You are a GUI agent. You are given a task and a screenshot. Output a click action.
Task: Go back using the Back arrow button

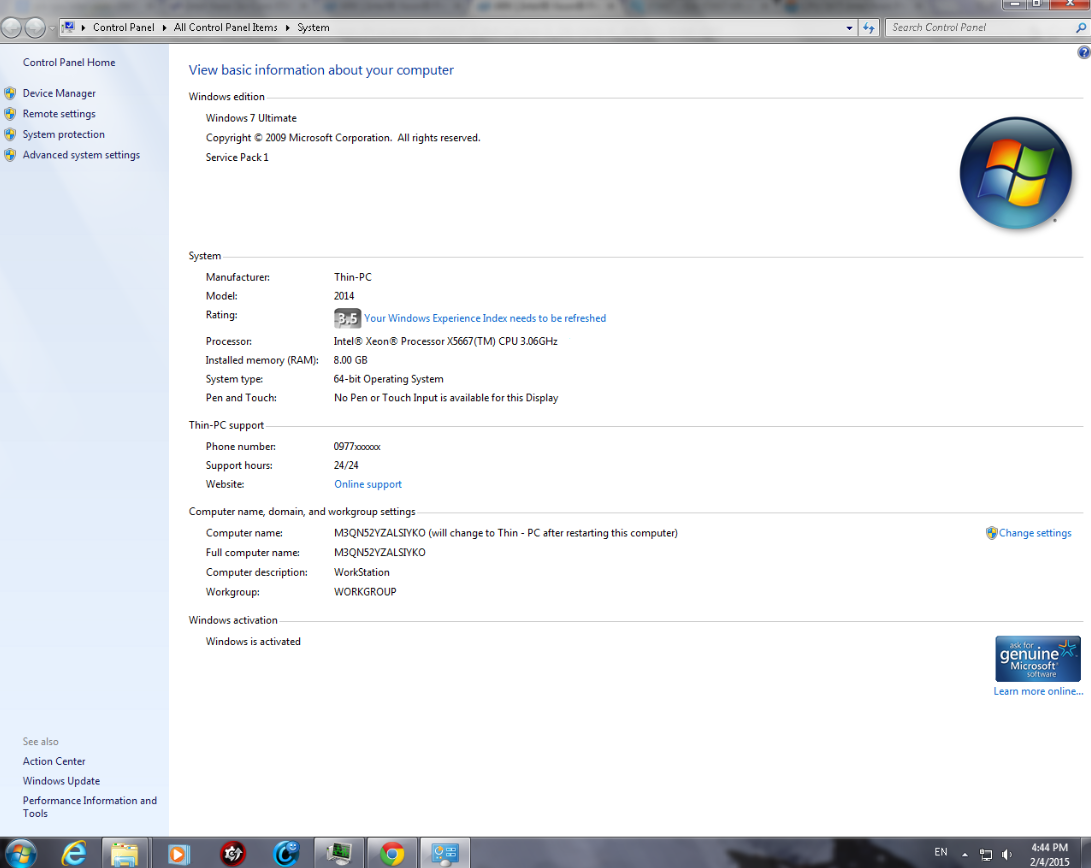pyautogui.click(x=12, y=28)
